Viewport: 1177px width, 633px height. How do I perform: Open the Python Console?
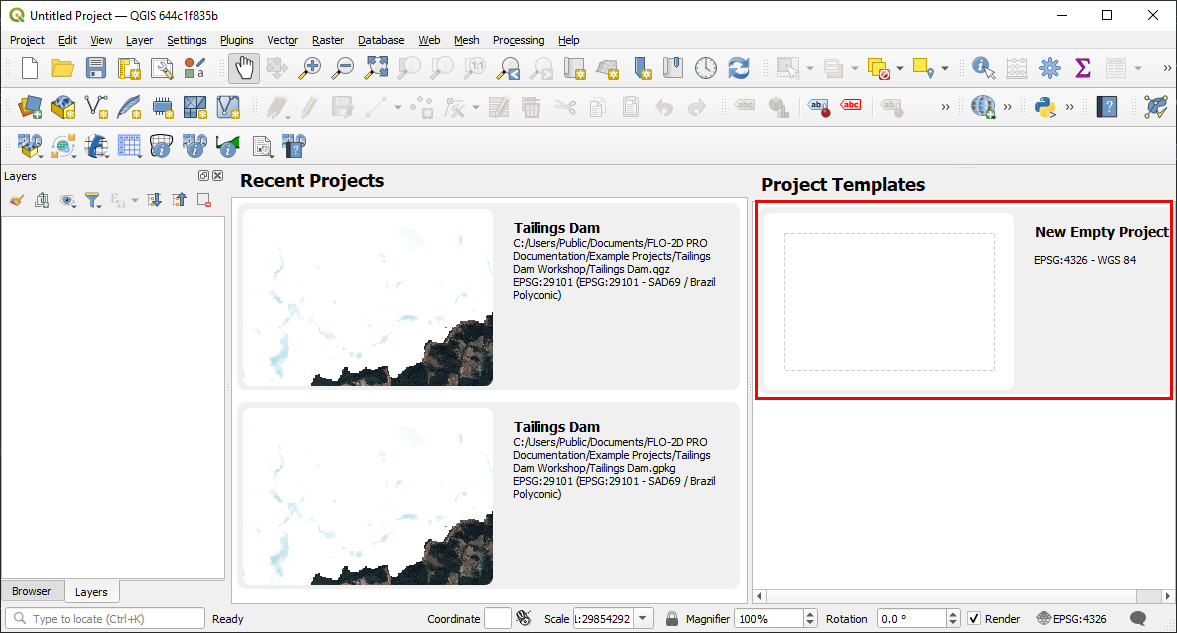click(1046, 106)
